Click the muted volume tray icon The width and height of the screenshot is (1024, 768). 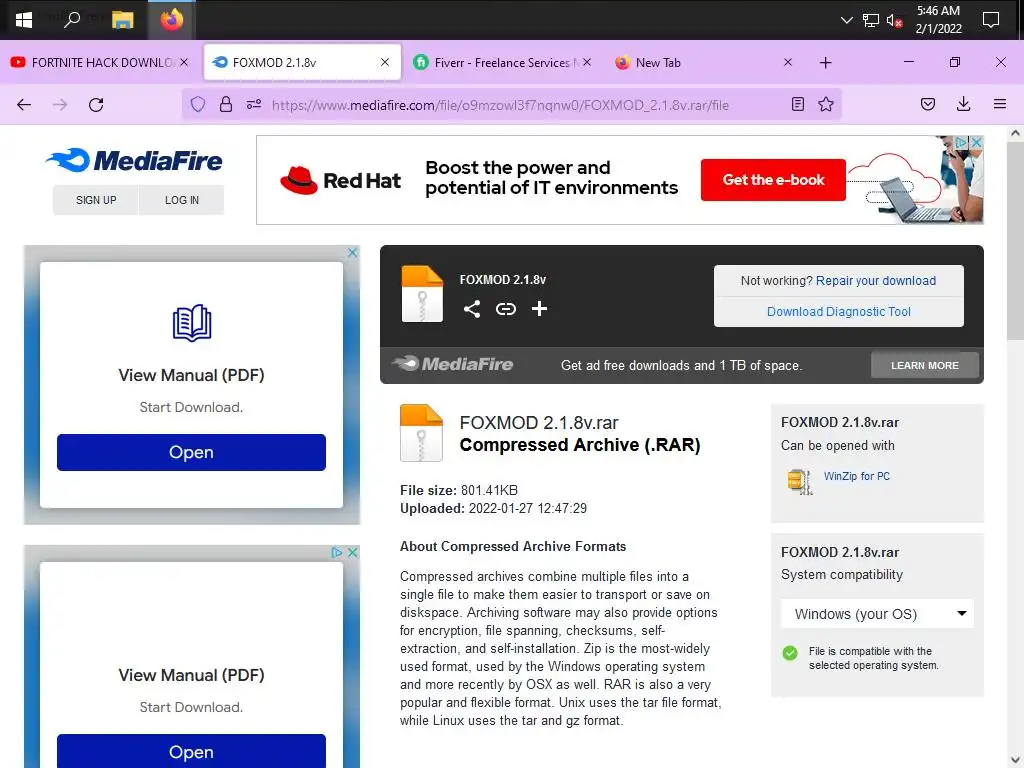point(894,20)
